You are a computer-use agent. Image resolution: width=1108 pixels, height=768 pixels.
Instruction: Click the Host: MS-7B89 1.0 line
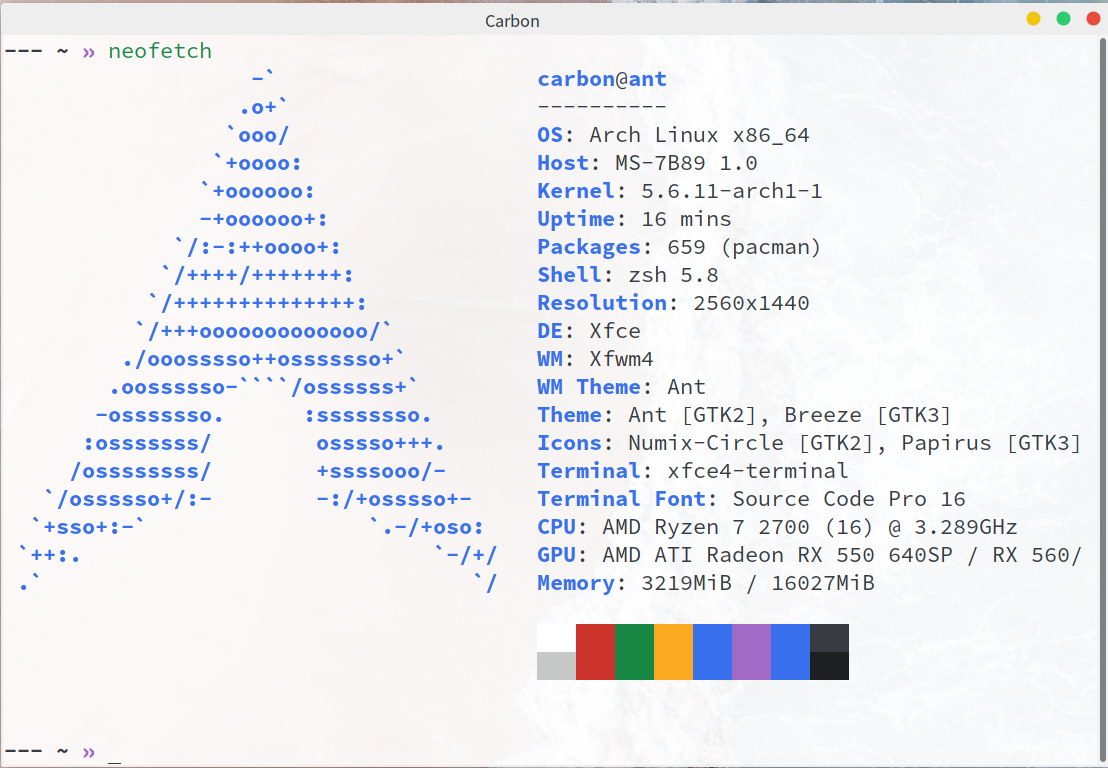point(647,163)
